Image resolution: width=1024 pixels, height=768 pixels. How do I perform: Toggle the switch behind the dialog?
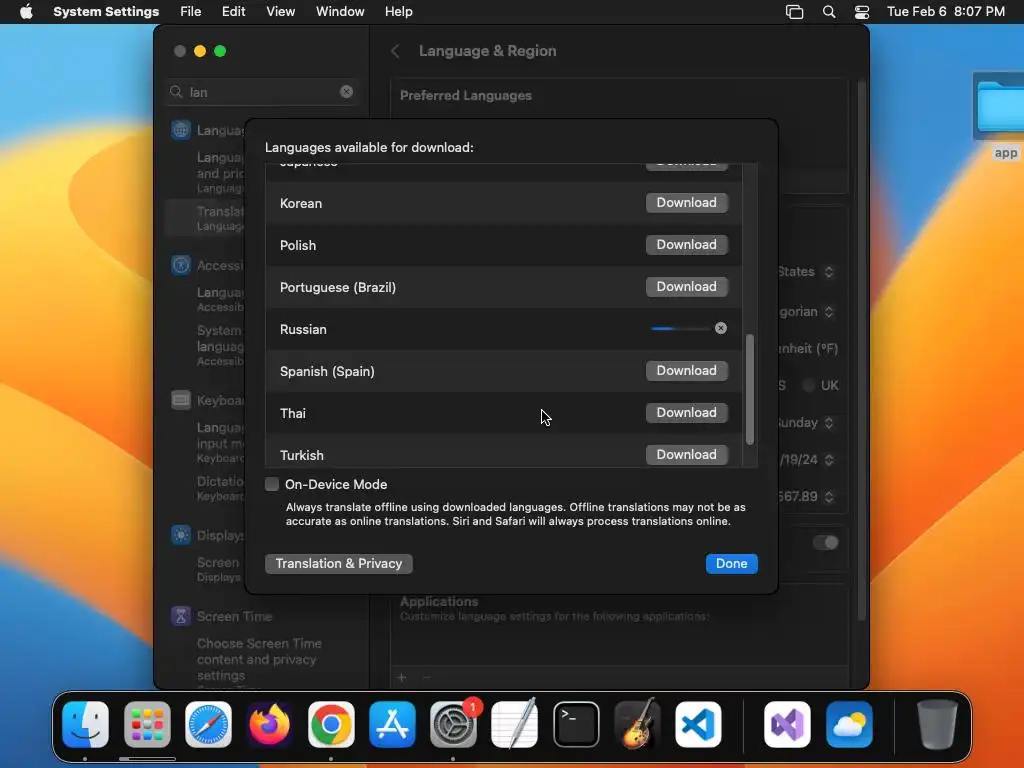click(825, 542)
